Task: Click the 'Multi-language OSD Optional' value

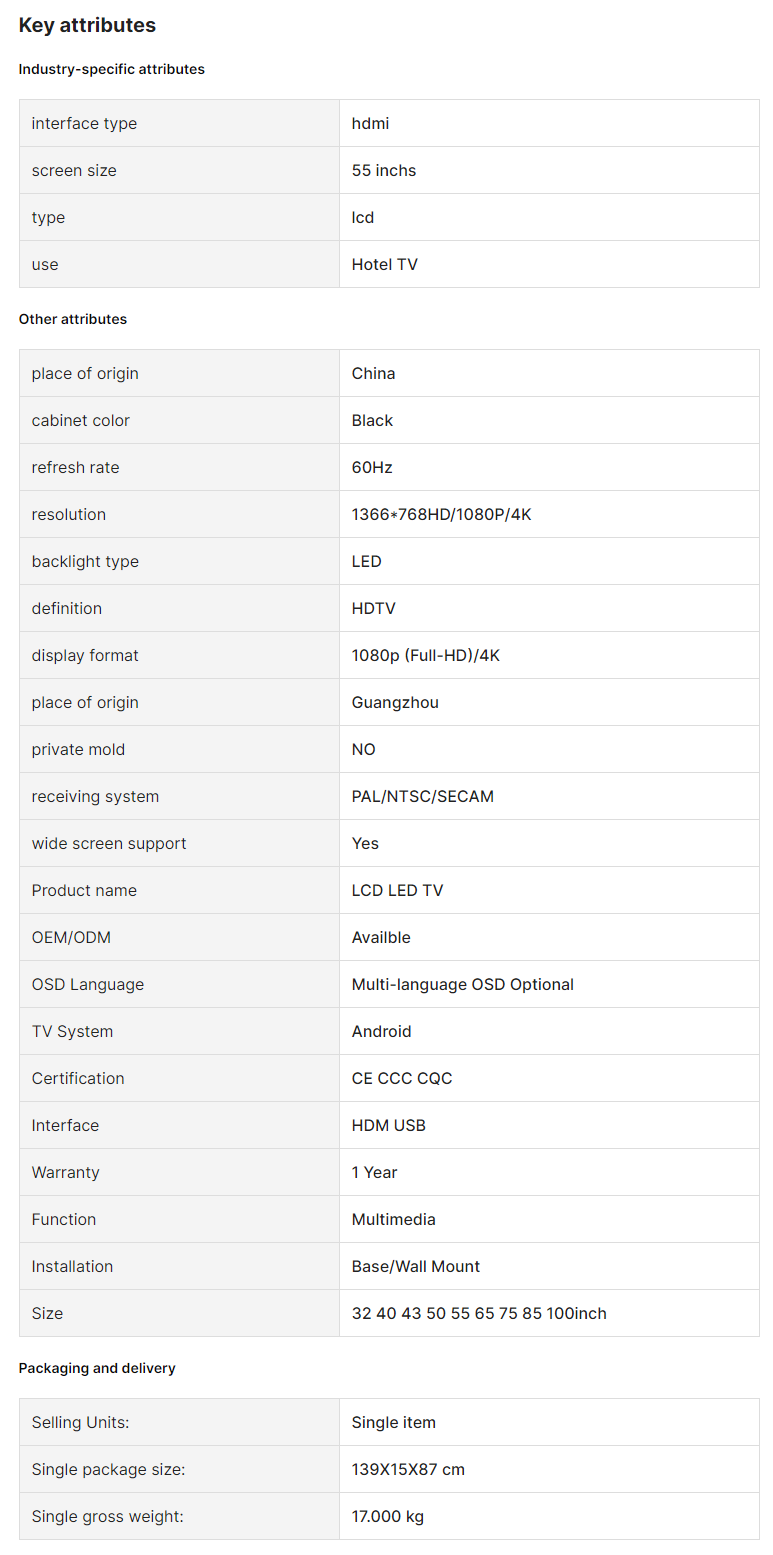Action: (x=463, y=984)
